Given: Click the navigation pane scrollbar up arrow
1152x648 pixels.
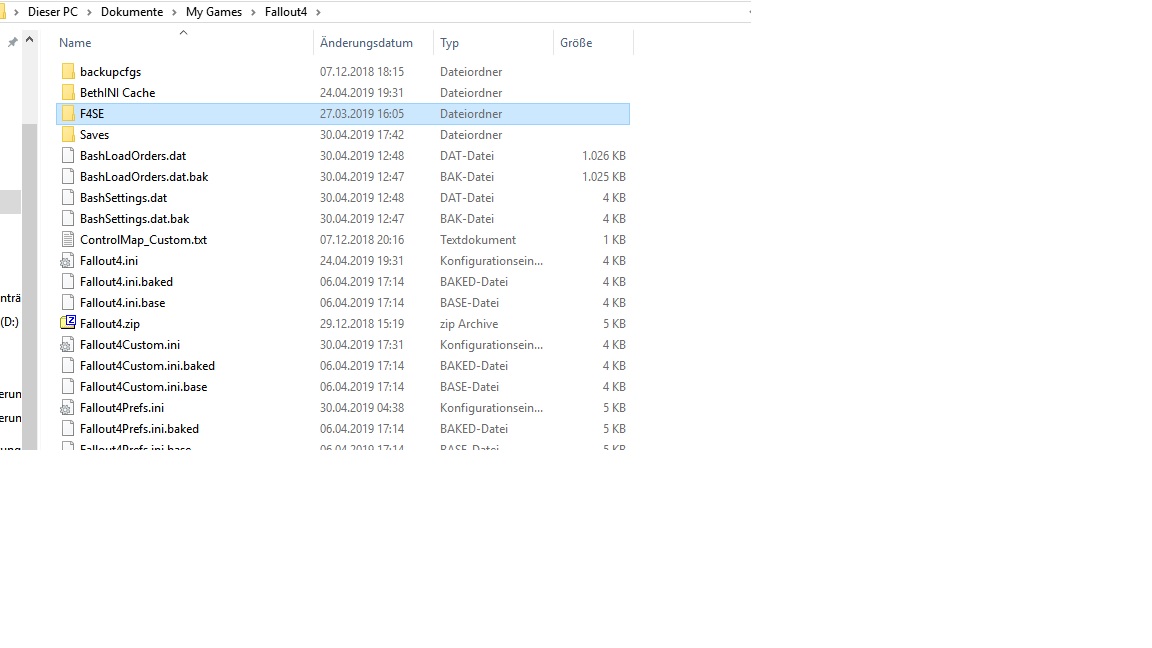Looking at the screenshot, I should 30,41.
